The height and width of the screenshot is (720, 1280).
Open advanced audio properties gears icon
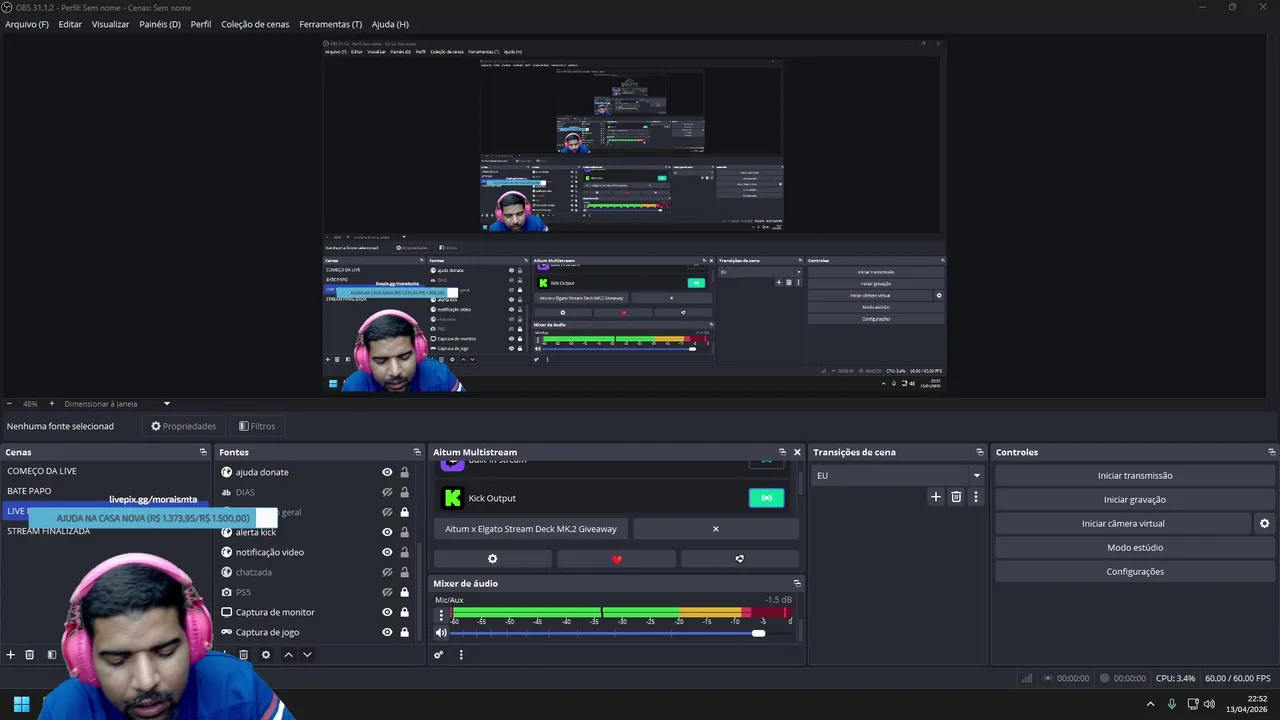438,655
